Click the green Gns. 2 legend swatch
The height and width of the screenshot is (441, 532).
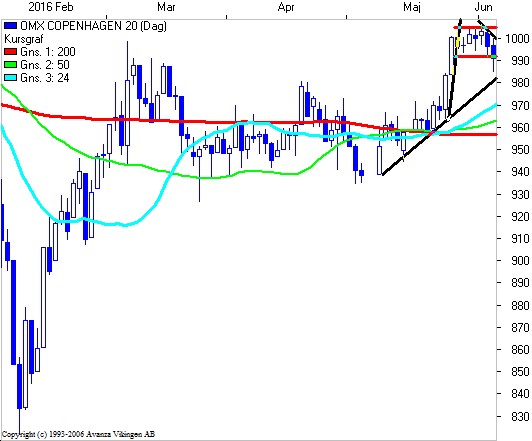tap(10, 64)
